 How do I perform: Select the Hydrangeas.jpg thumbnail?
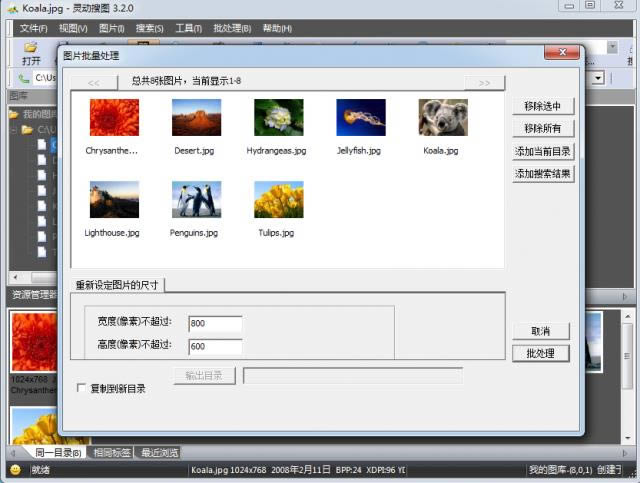click(278, 118)
